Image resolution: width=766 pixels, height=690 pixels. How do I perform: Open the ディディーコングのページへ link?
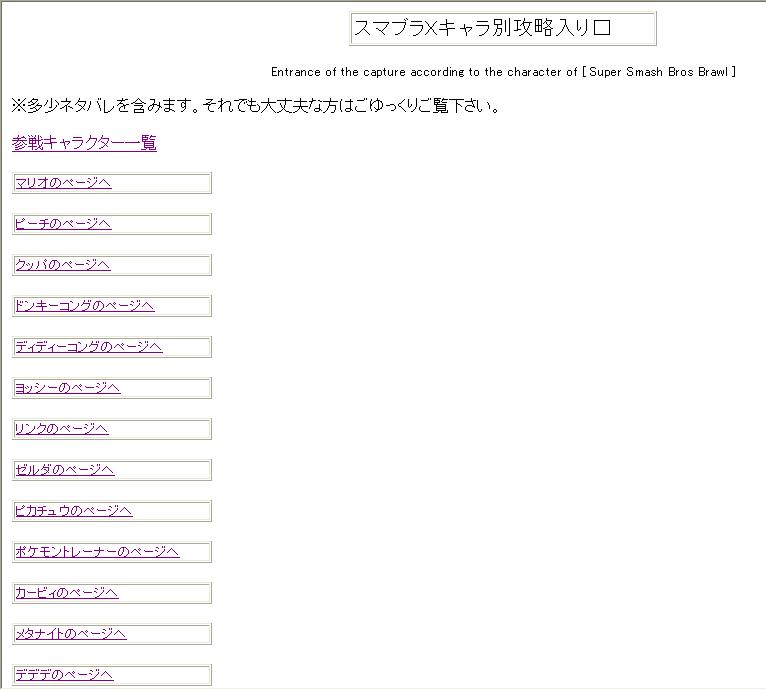[x=88, y=347]
